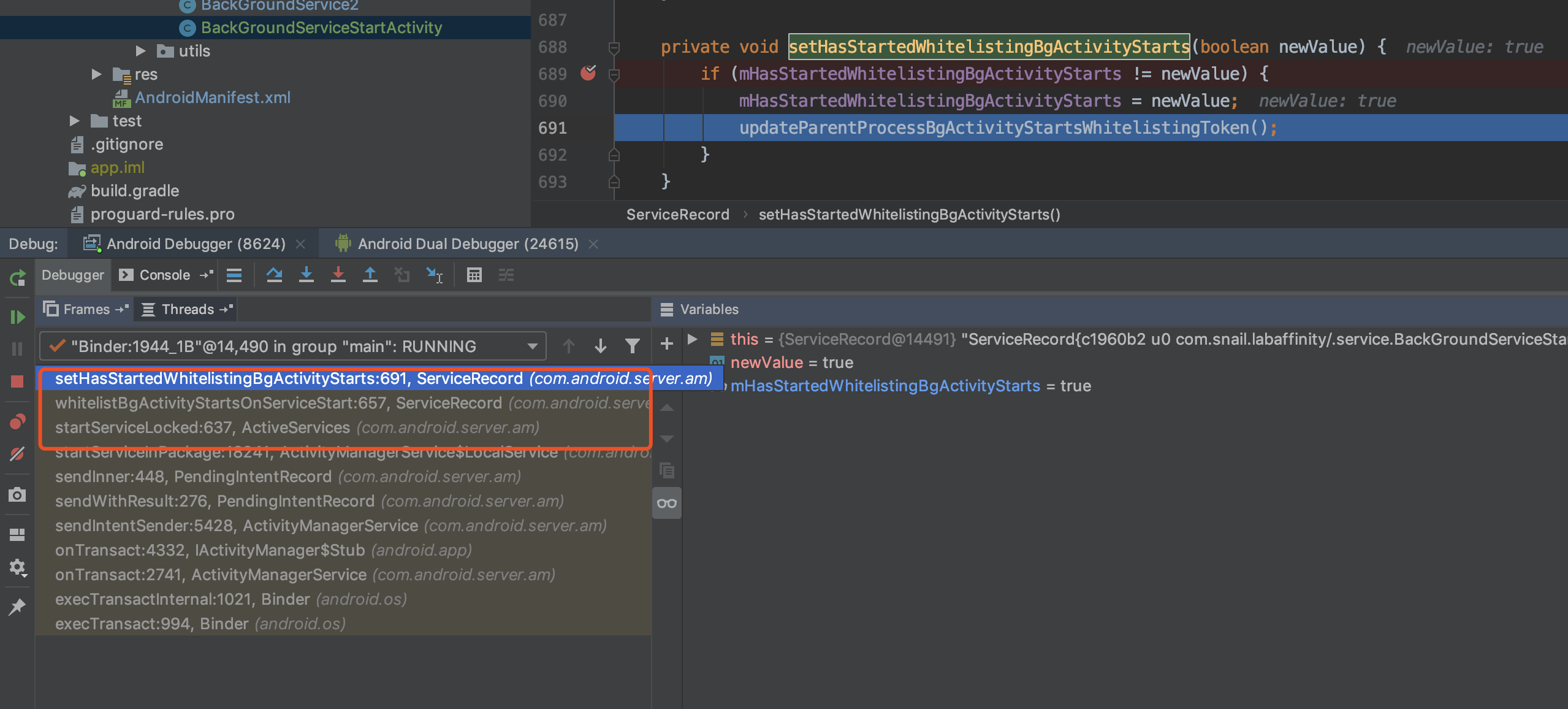This screenshot has height=709, width=1568.
Task: Expand the utils folder
Action: pyautogui.click(x=140, y=51)
